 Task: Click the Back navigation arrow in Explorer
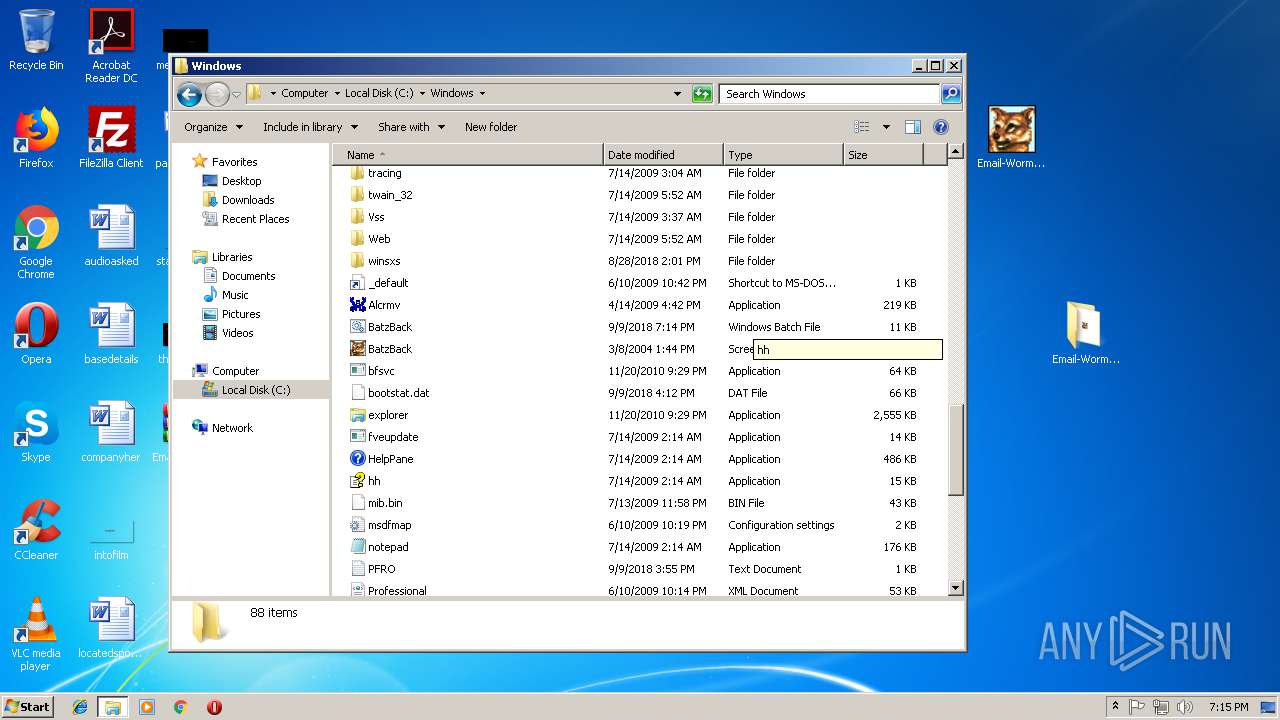click(x=189, y=95)
